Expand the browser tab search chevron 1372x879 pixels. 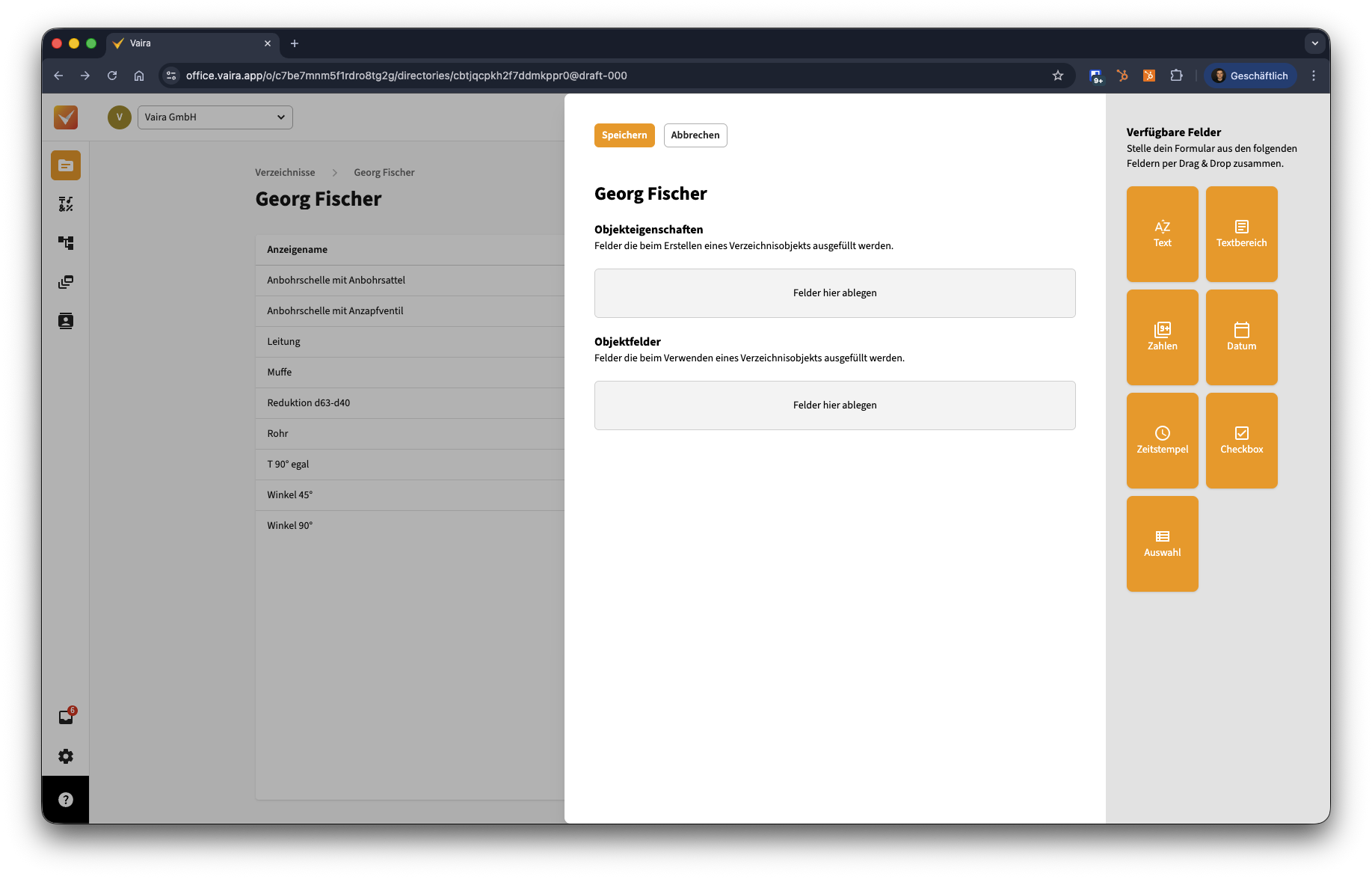point(1314,43)
